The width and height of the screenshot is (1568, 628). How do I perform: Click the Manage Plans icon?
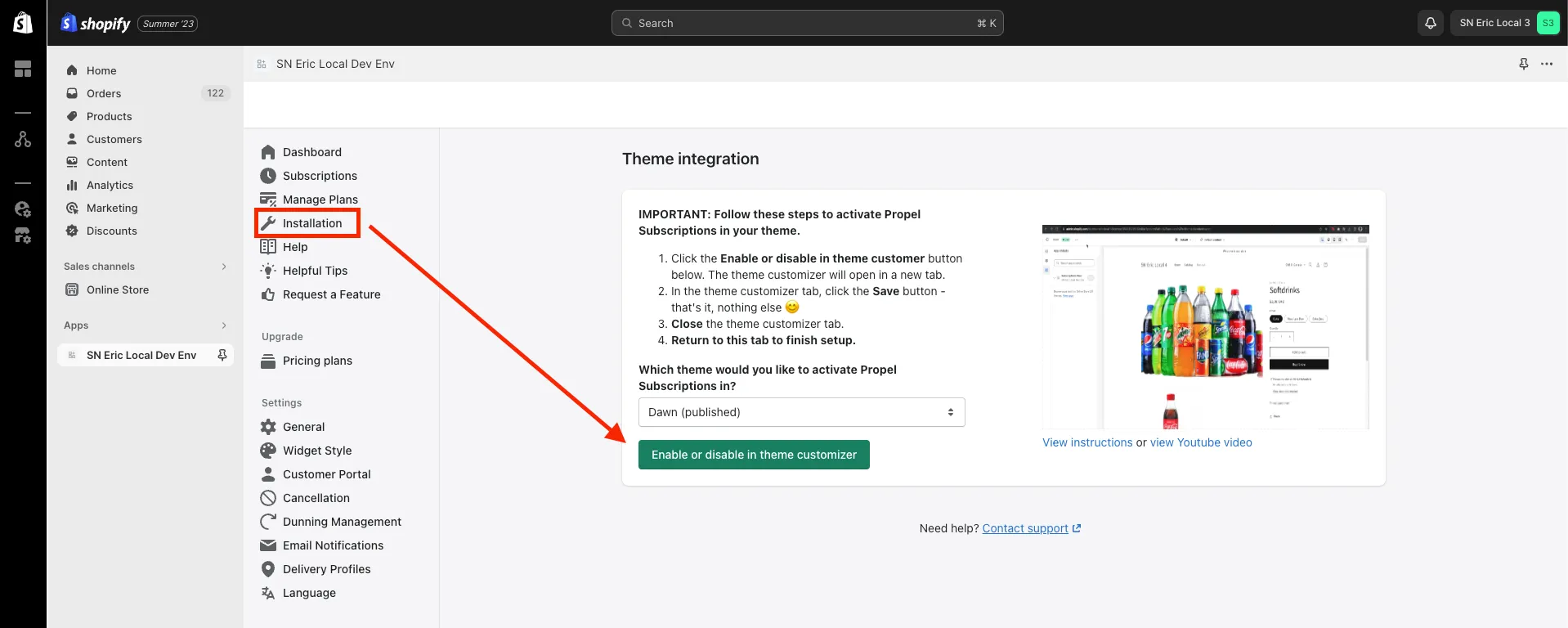(268, 200)
